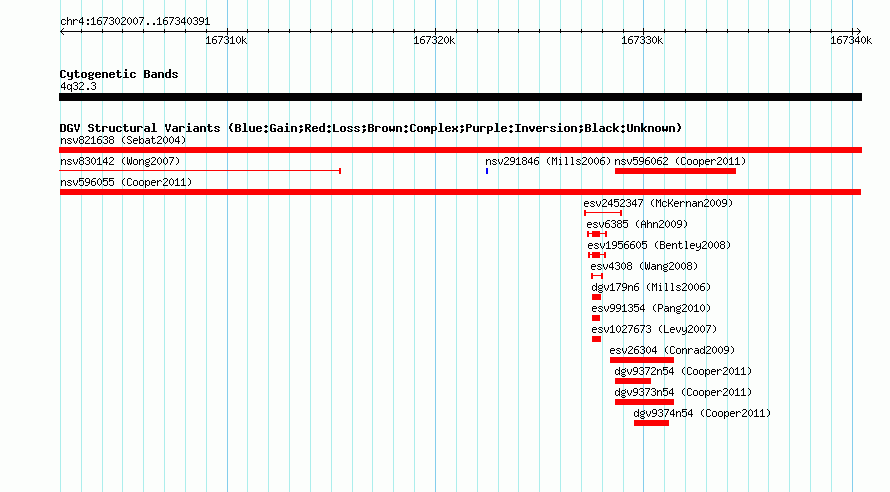Click the nsv821638 (Sebat2004) variant label
This screenshot has width=890, height=492.
(123, 140)
